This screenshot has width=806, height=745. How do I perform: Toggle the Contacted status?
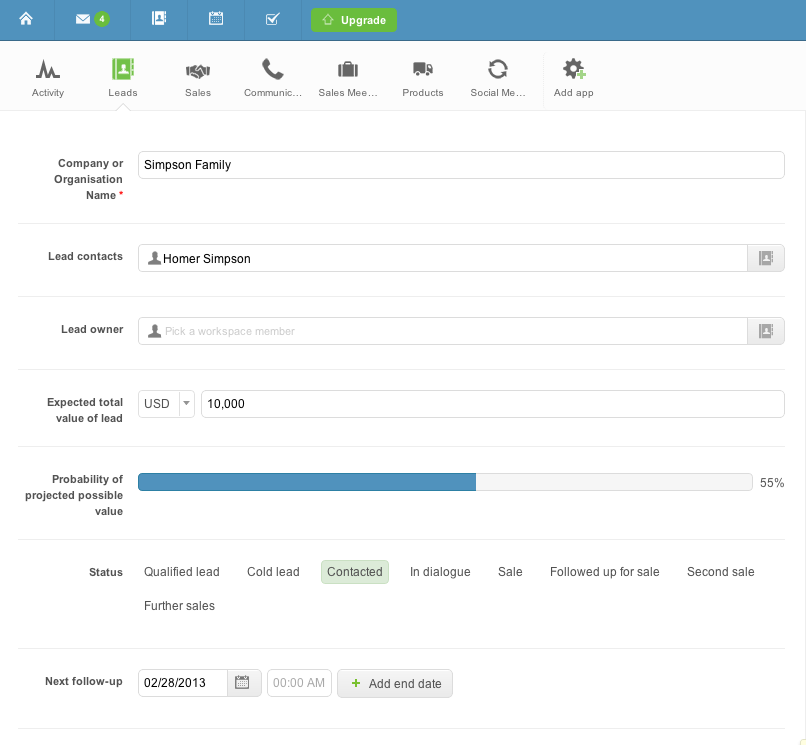pos(355,572)
